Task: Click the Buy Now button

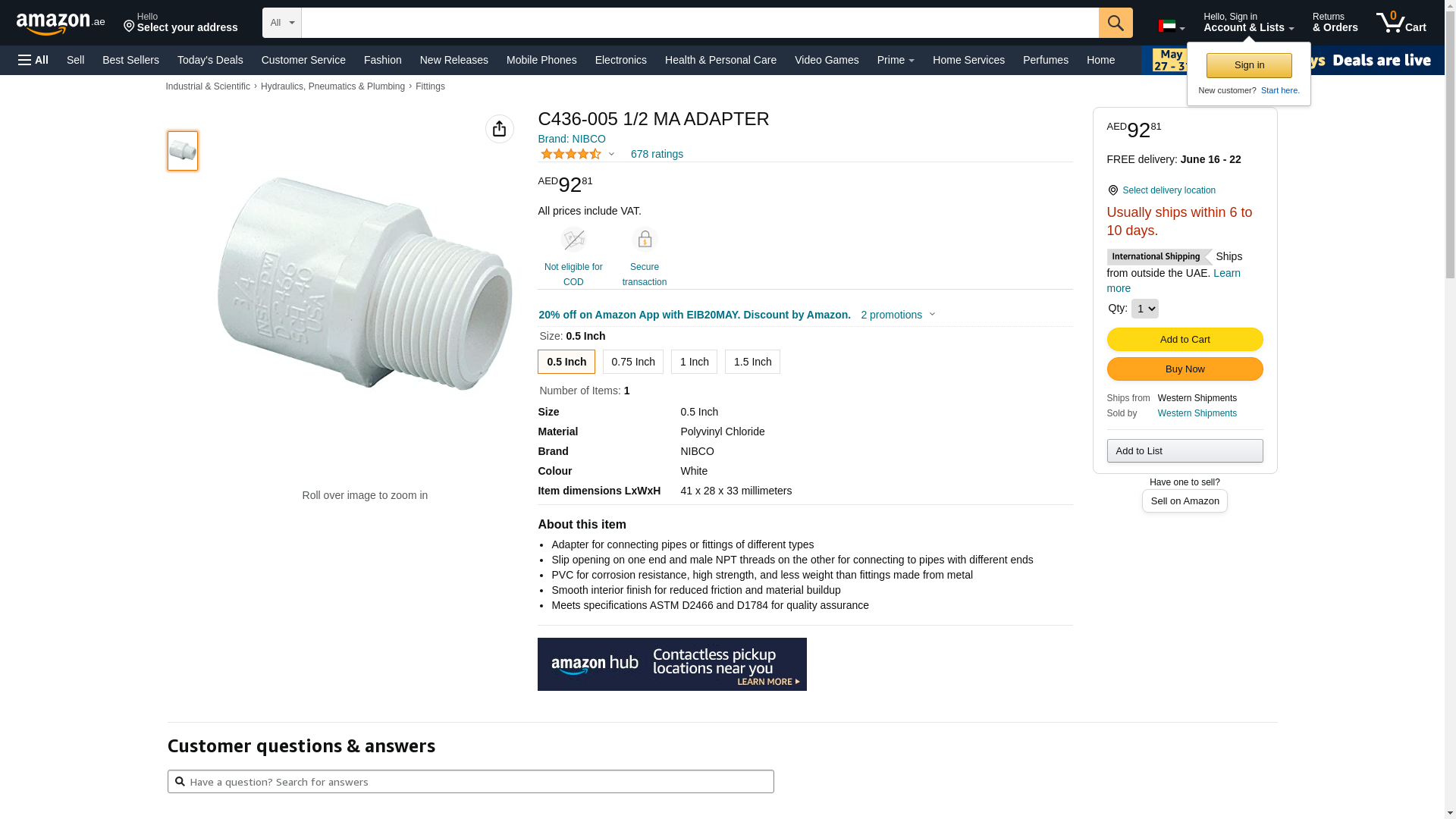Action: click(x=1185, y=369)
